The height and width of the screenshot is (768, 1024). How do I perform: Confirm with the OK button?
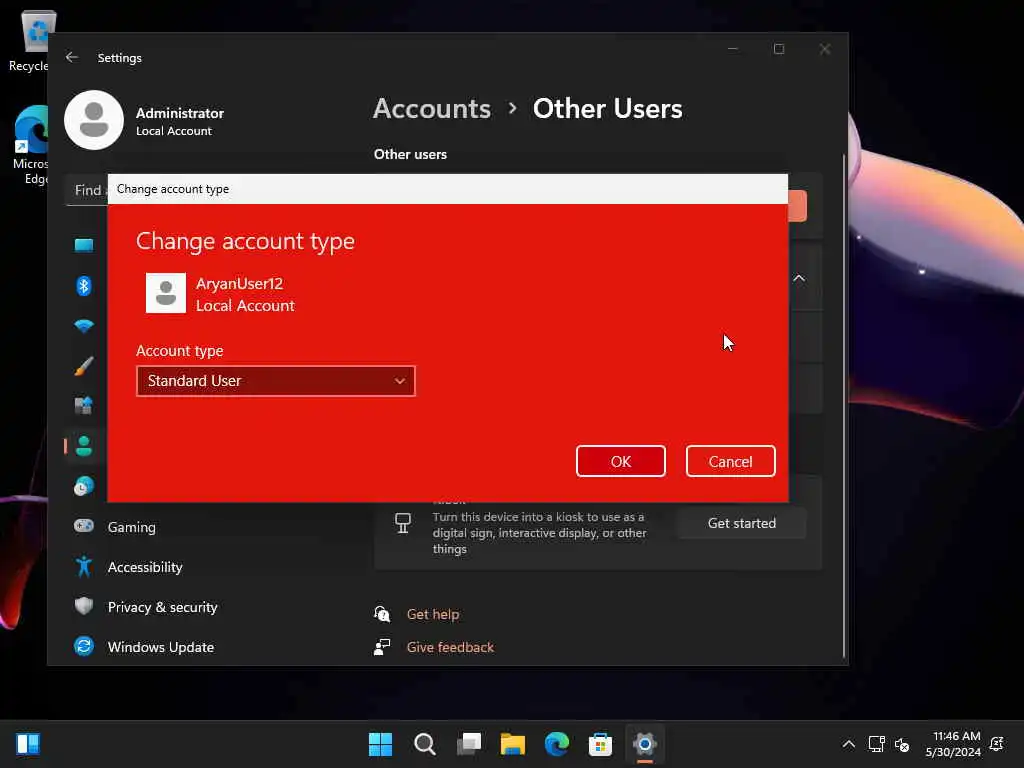click(620, 461)
